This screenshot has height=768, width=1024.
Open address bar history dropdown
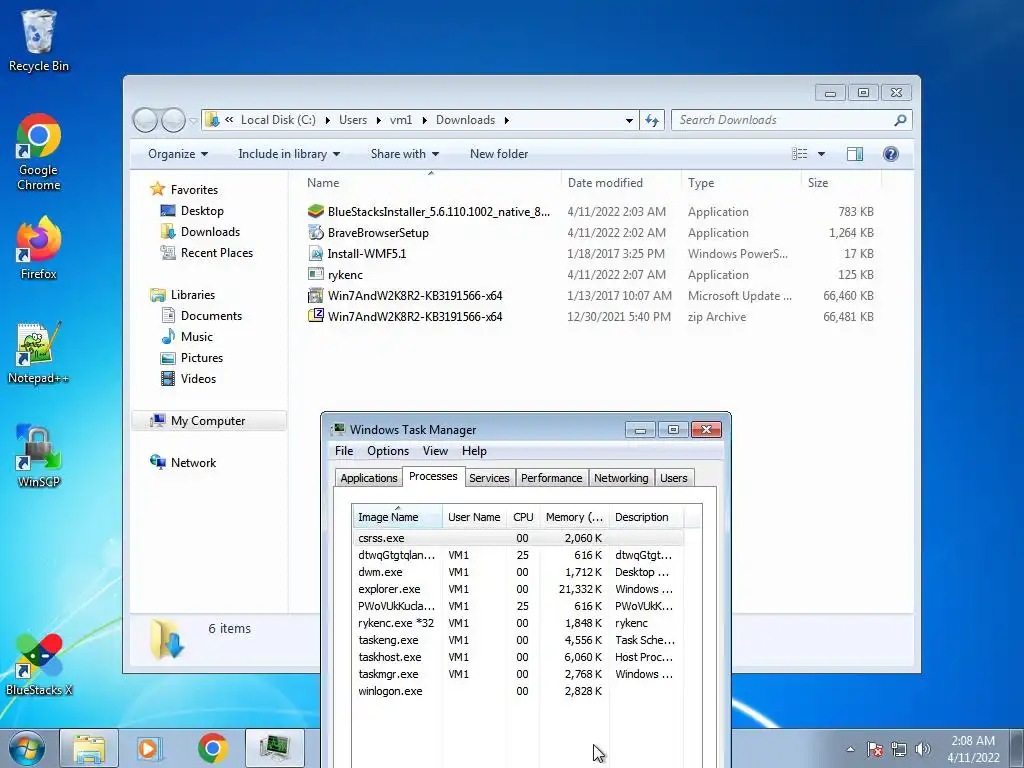coord(629,121)
